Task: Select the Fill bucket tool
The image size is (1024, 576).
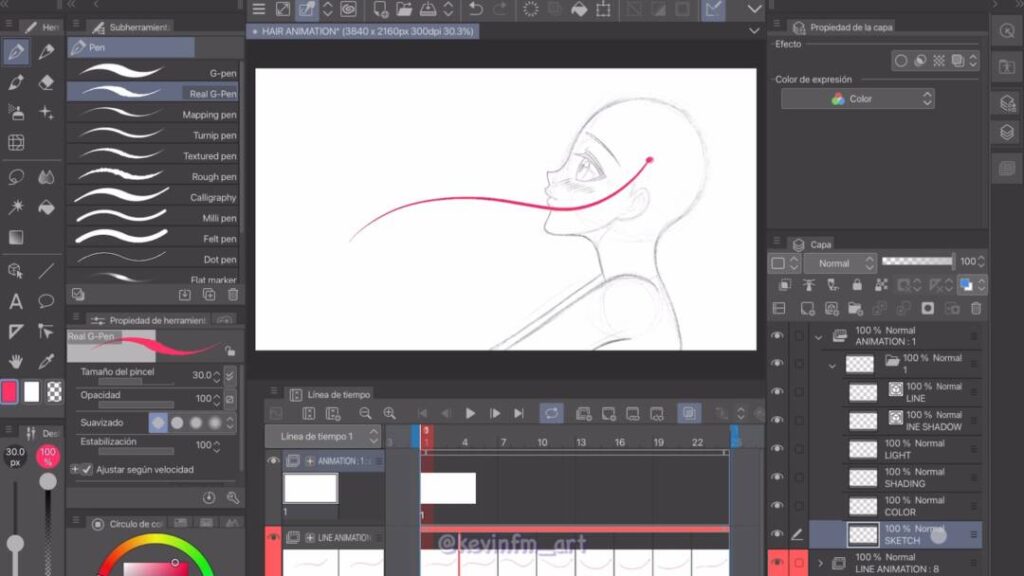Action: [46, 208]
